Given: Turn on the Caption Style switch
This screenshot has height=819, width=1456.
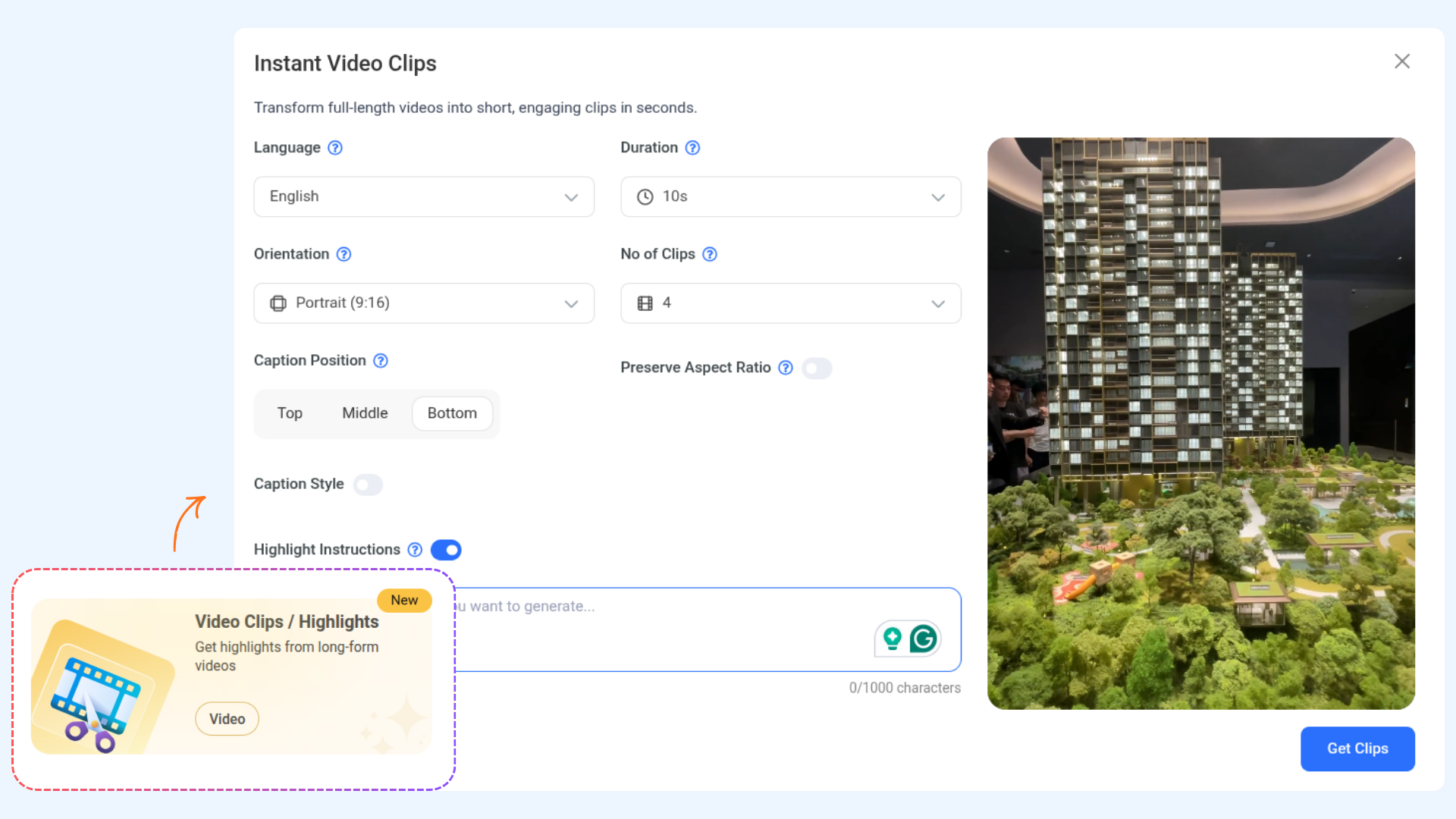Looking at the screenshot, I should click(x=368, y=485).
